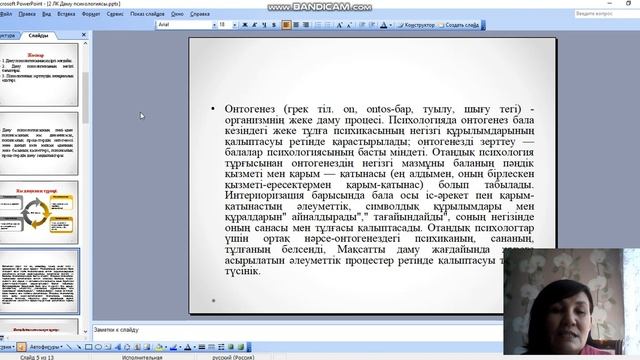Viewport: 640px width, 360px height.
Task: Select the Rectangle shape tool
Action: point(89,347)
